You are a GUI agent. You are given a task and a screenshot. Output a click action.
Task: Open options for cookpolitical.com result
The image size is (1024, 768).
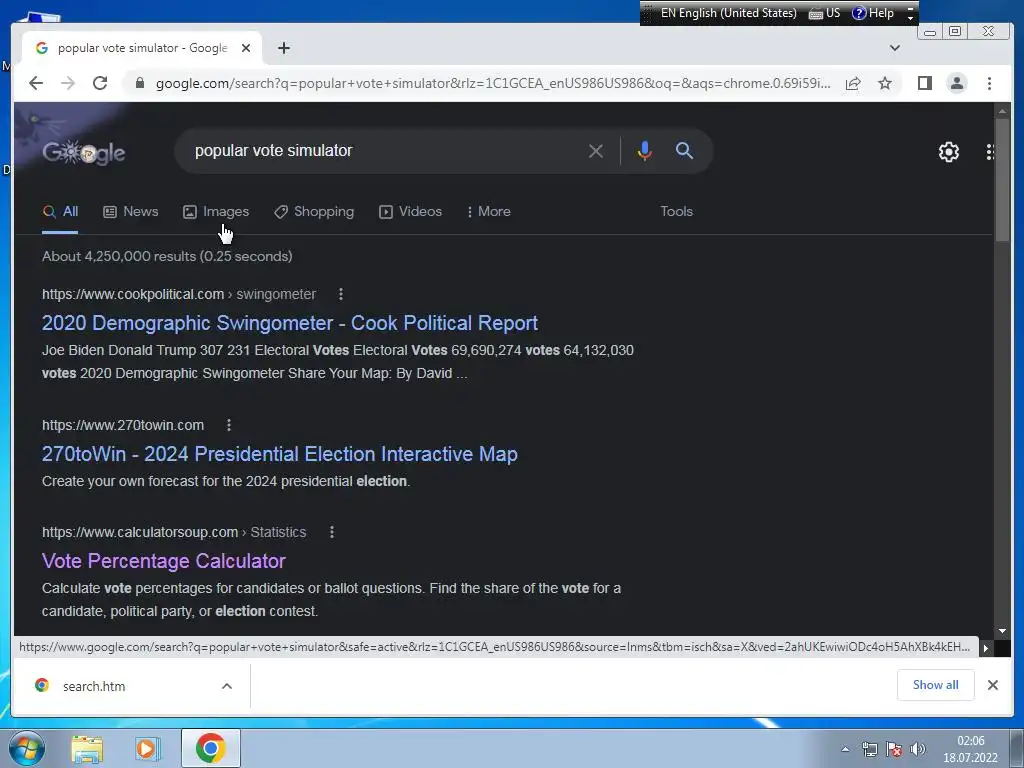[x=341, y=295]
